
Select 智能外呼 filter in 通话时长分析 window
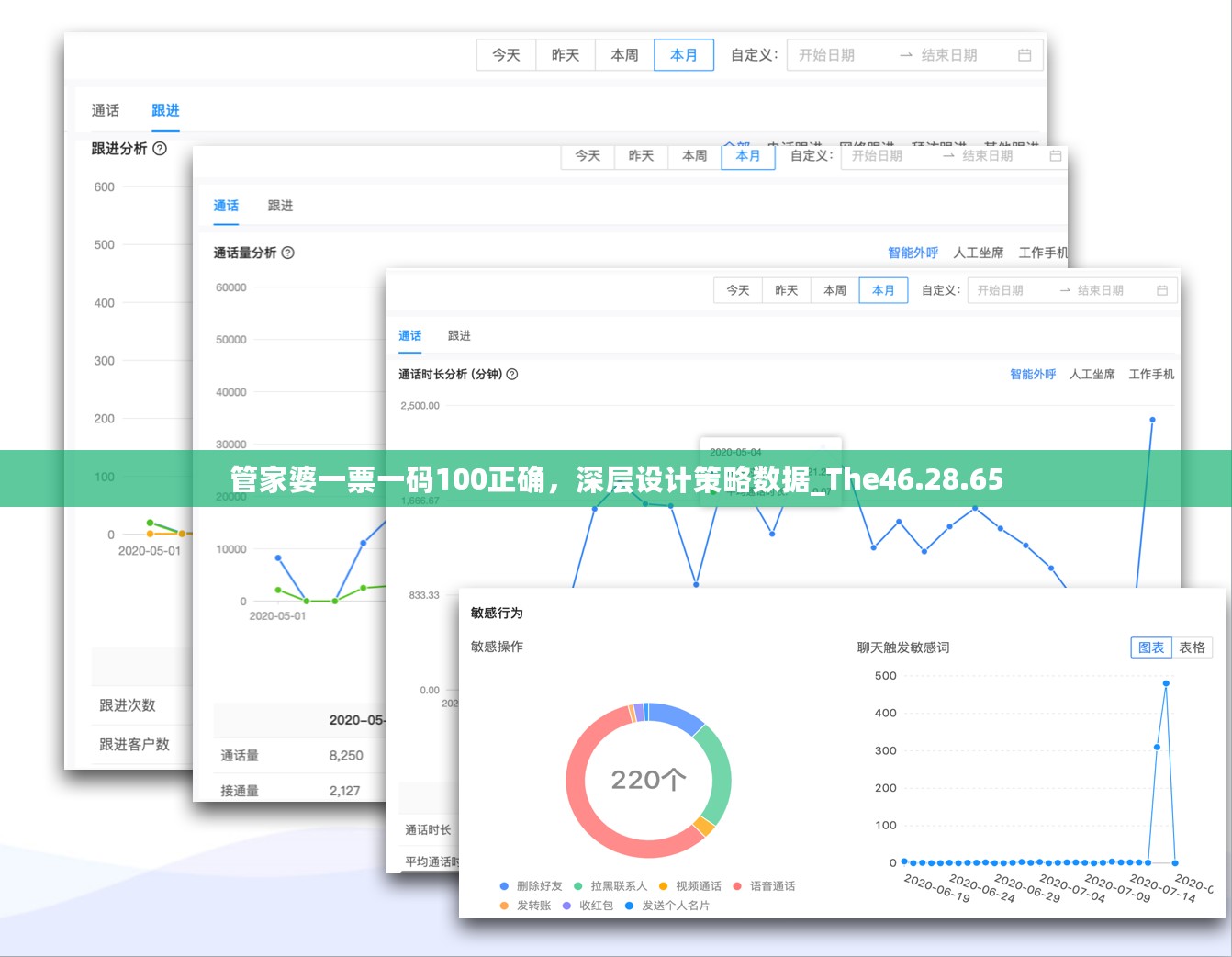tap(1033, 374)
